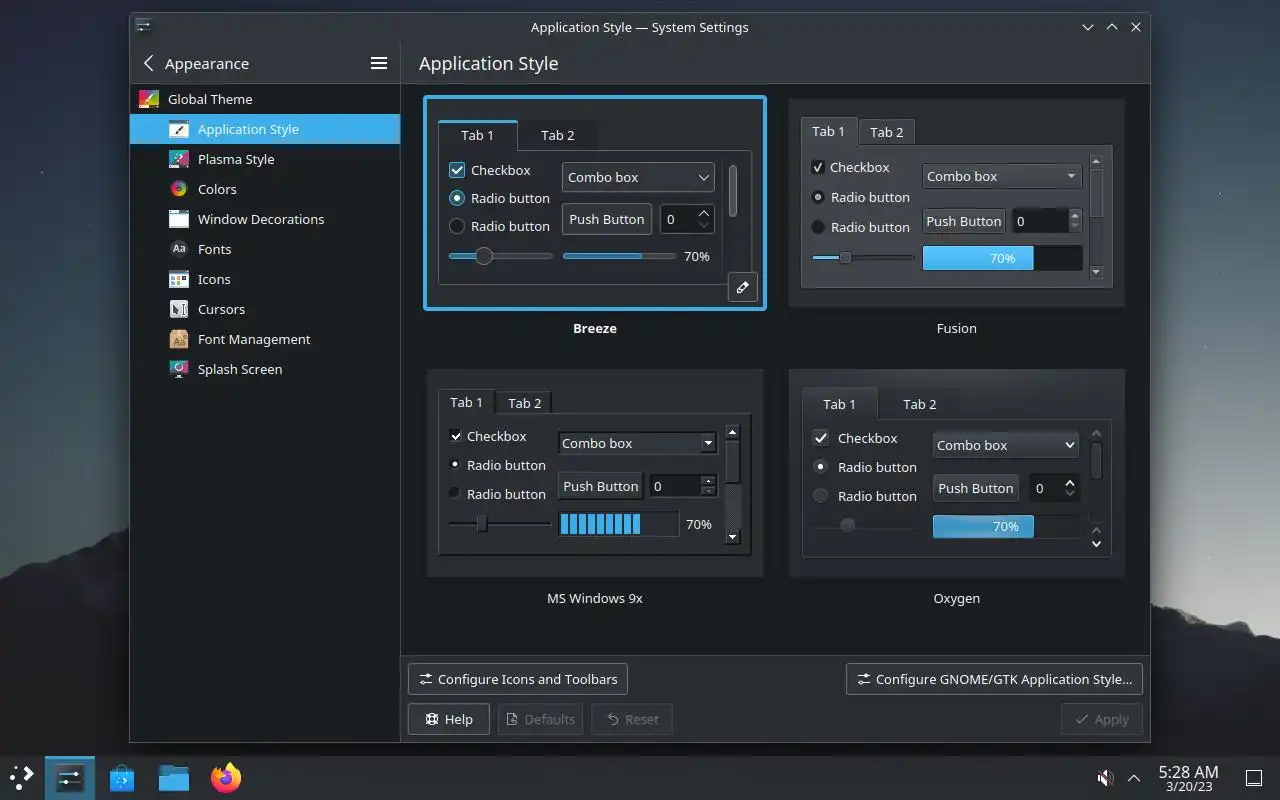The width and height of the screenshot is (1280, 800).
Task: Select the Fusion style name label
Action: [x=956, y=328]
